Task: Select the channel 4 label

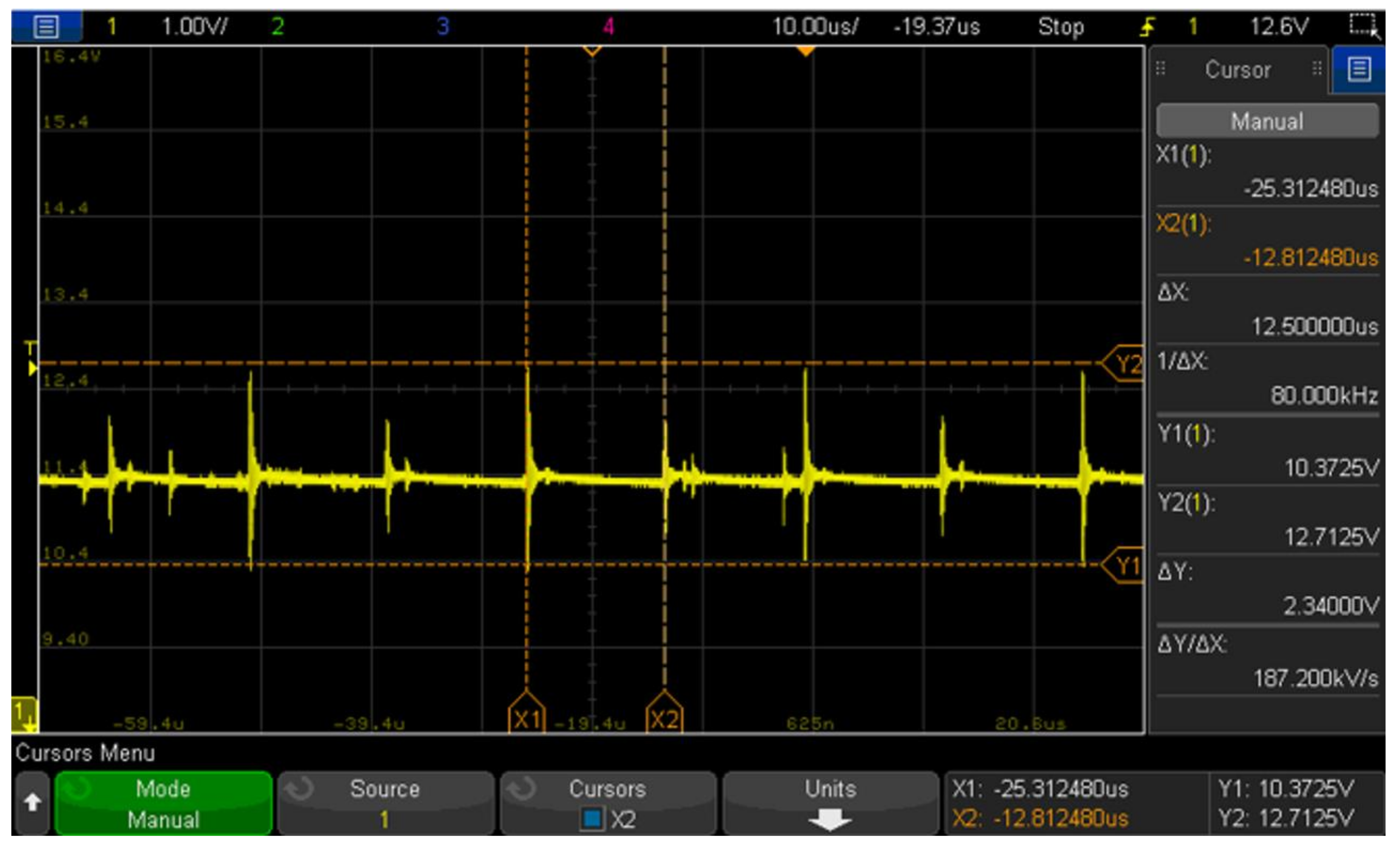Action: (x=609, y=27)
